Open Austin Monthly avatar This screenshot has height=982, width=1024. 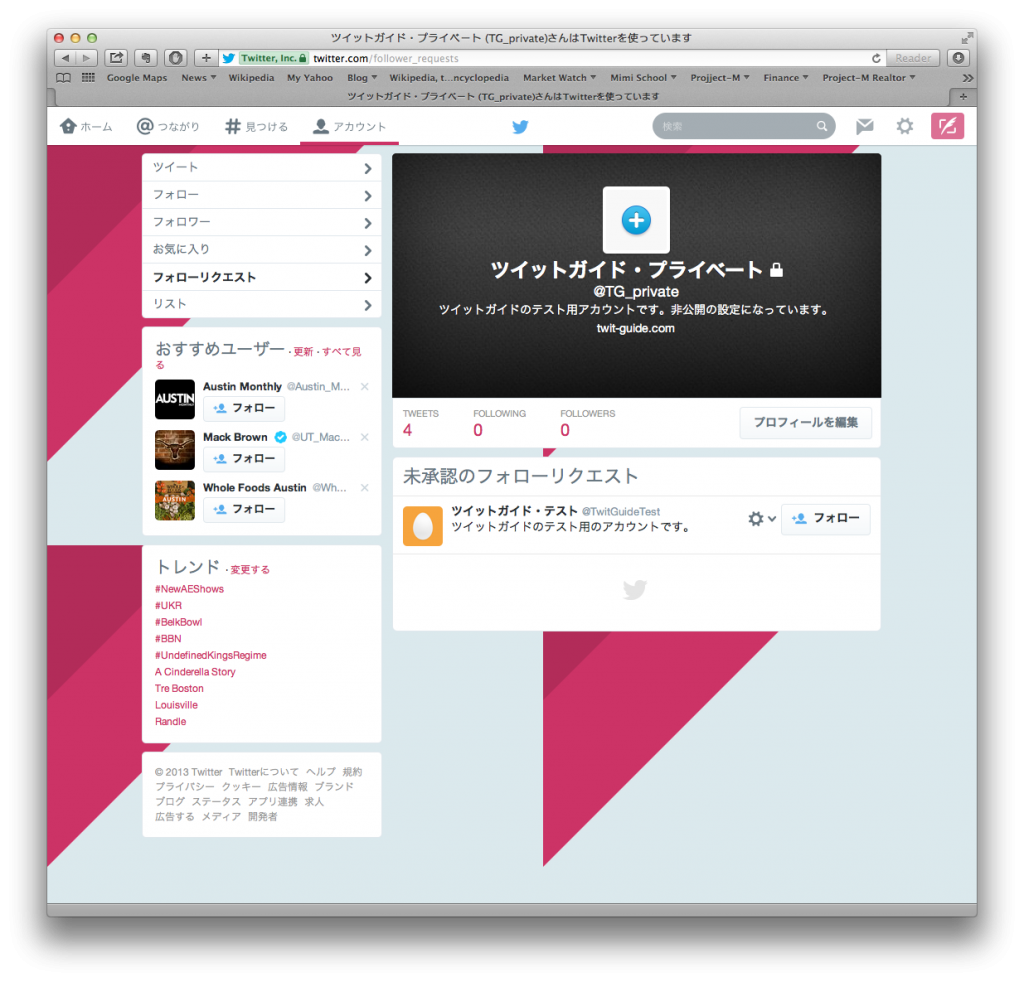(x=174, y=399)
